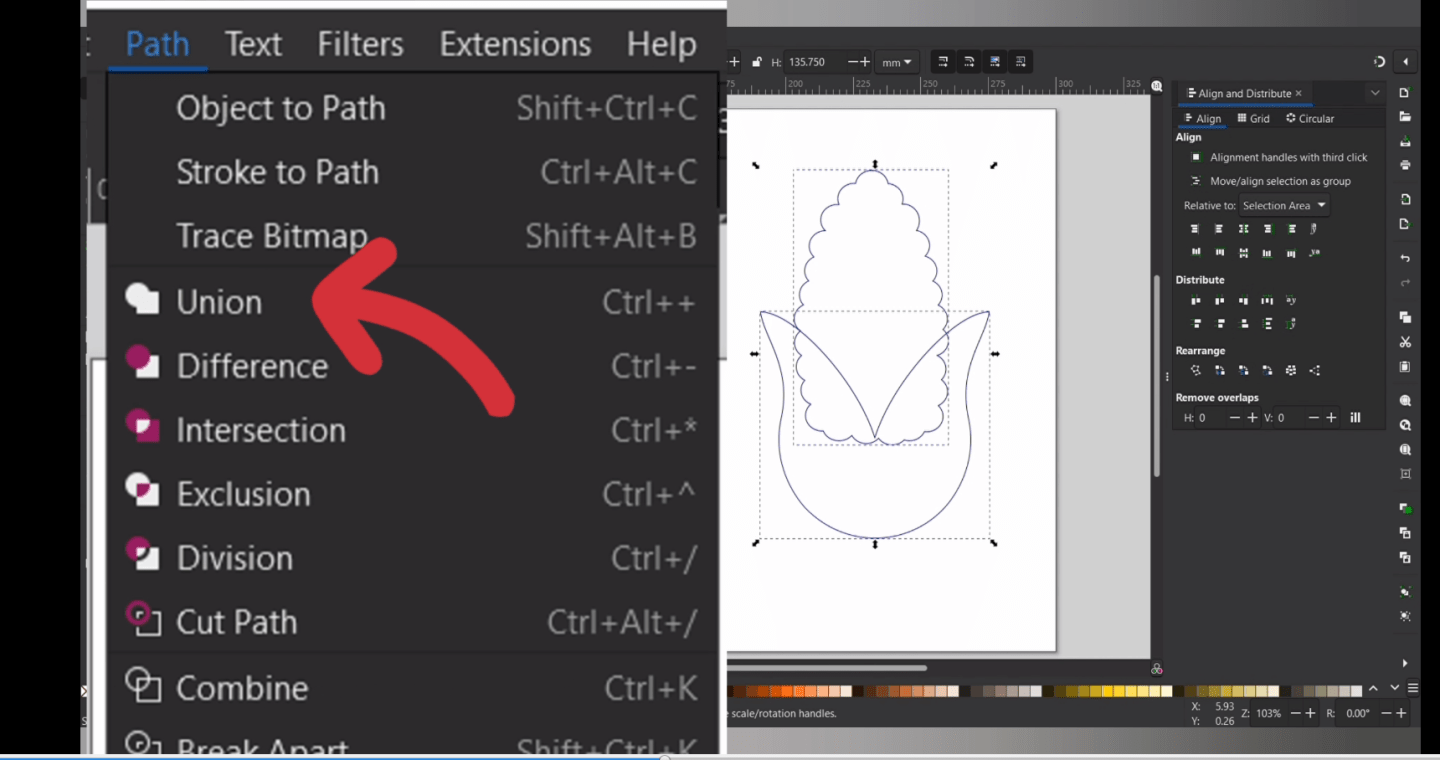This screenshot has width=1440, height=760.
Task: Pick the bright orange palette swatch
Action: point(786,691)
